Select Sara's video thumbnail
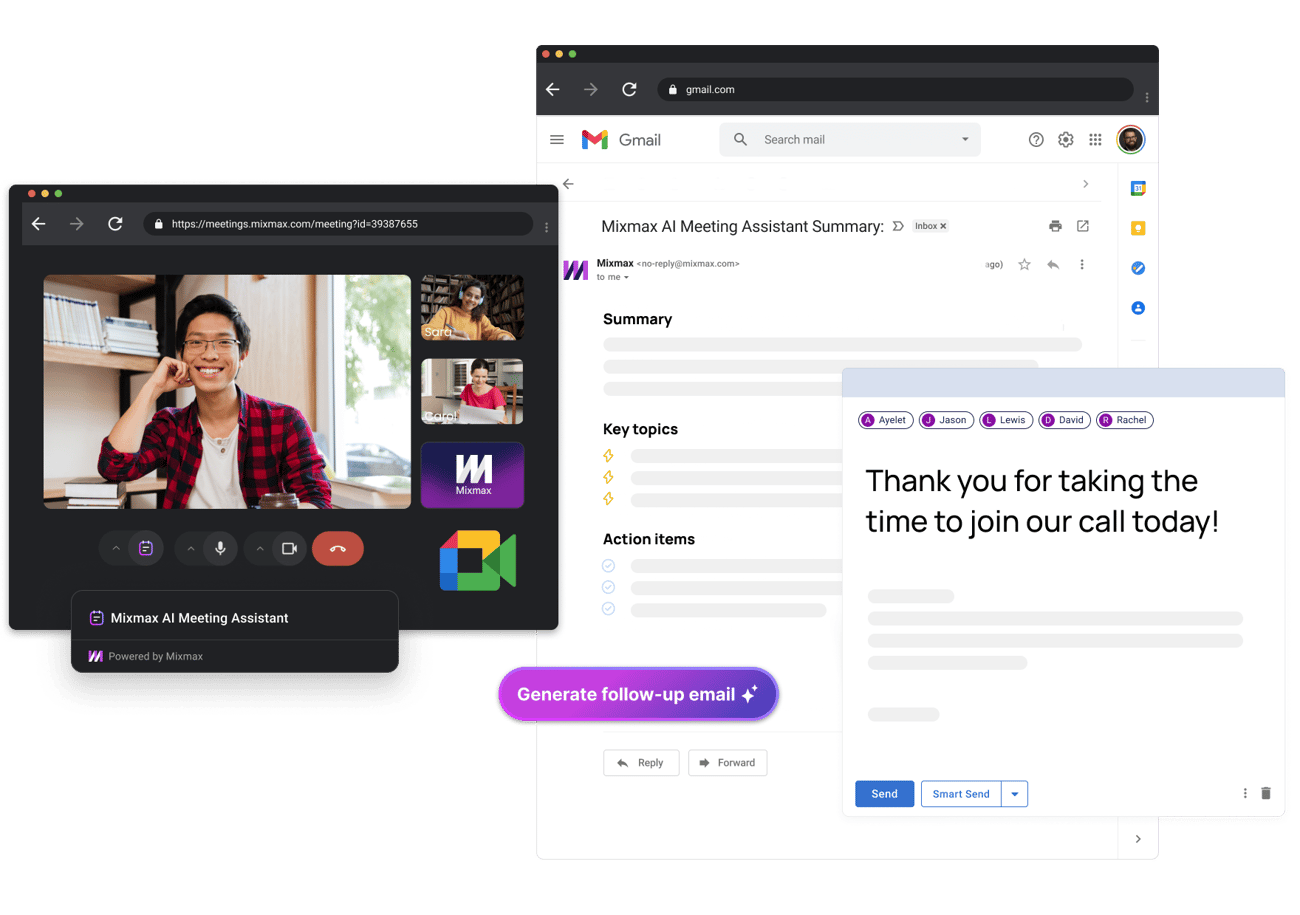Viewport: 1300px width, 915px height. [472, 308]
